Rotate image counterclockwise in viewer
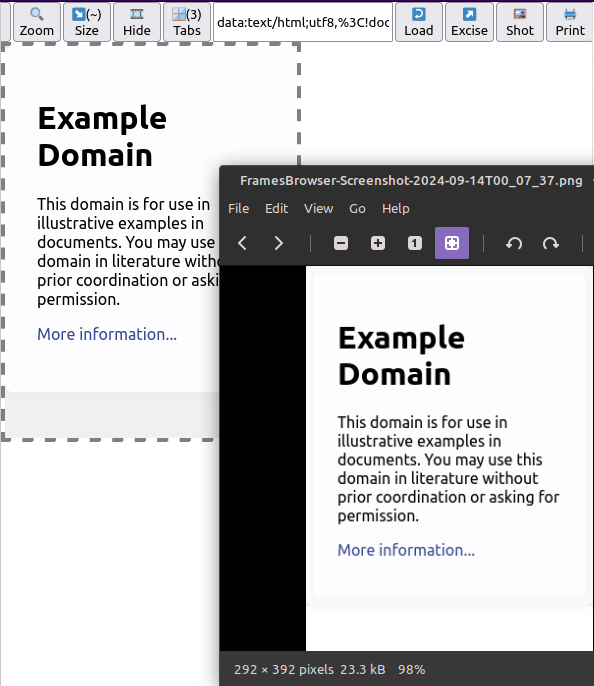This screenshot has width=594, height=686. pyautogui.click(x=514, y=243)
